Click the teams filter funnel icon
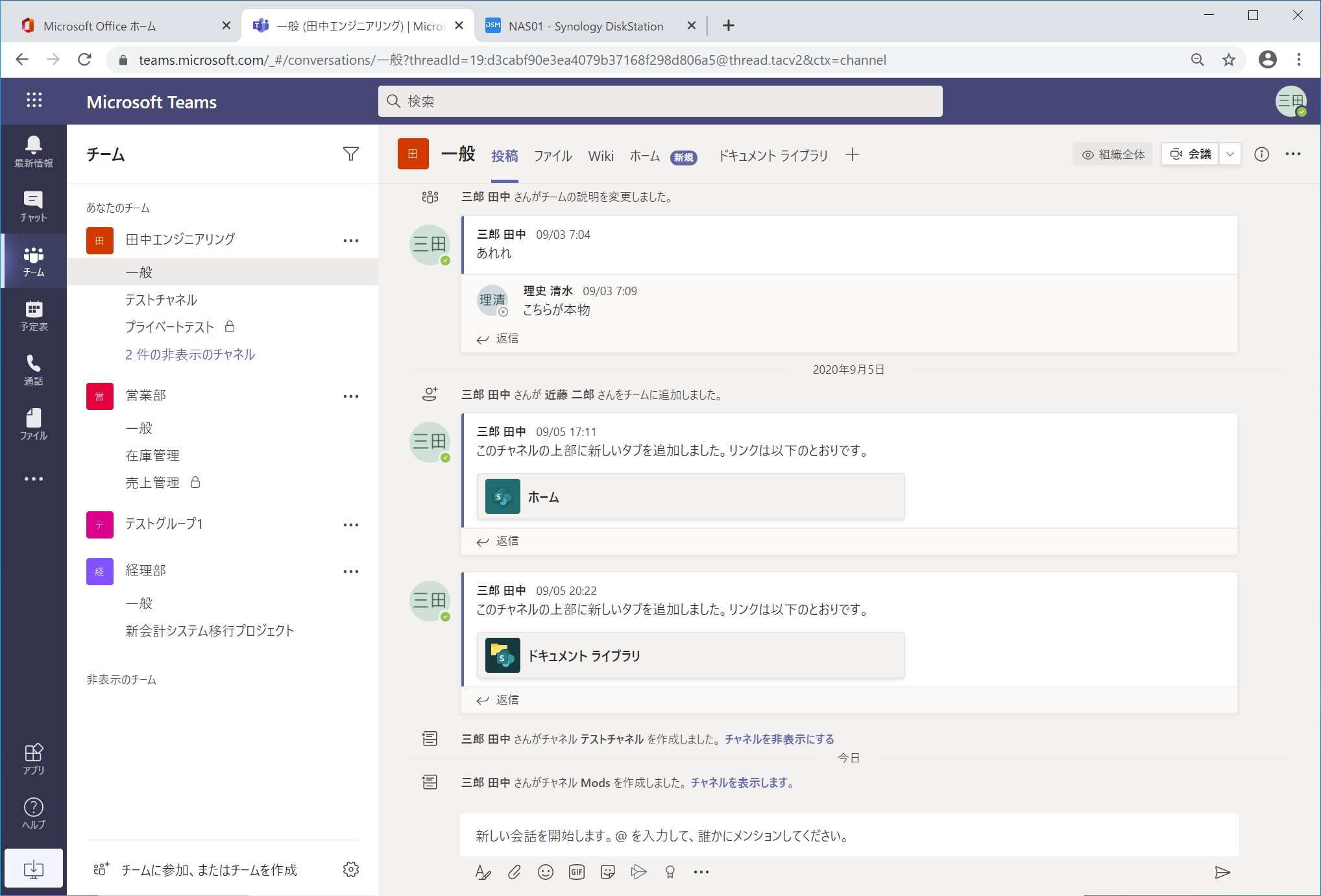 click(350, 154)
